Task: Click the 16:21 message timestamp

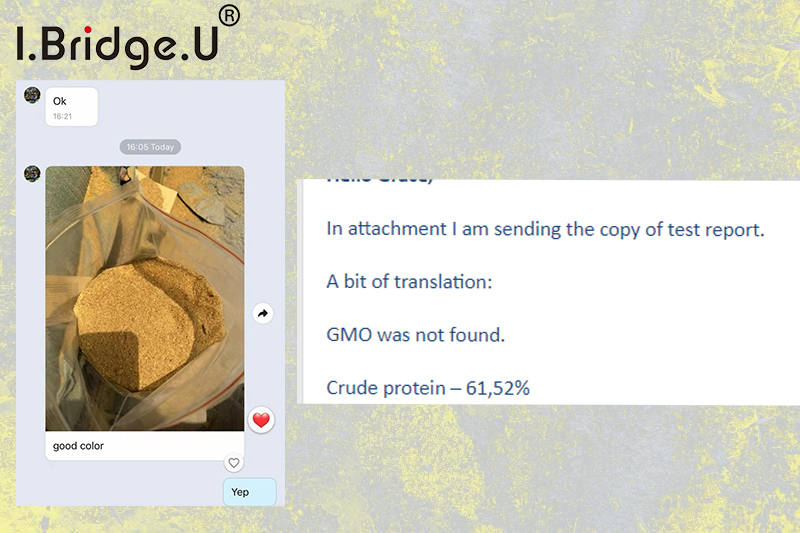Action: click(x=62, y=116)
